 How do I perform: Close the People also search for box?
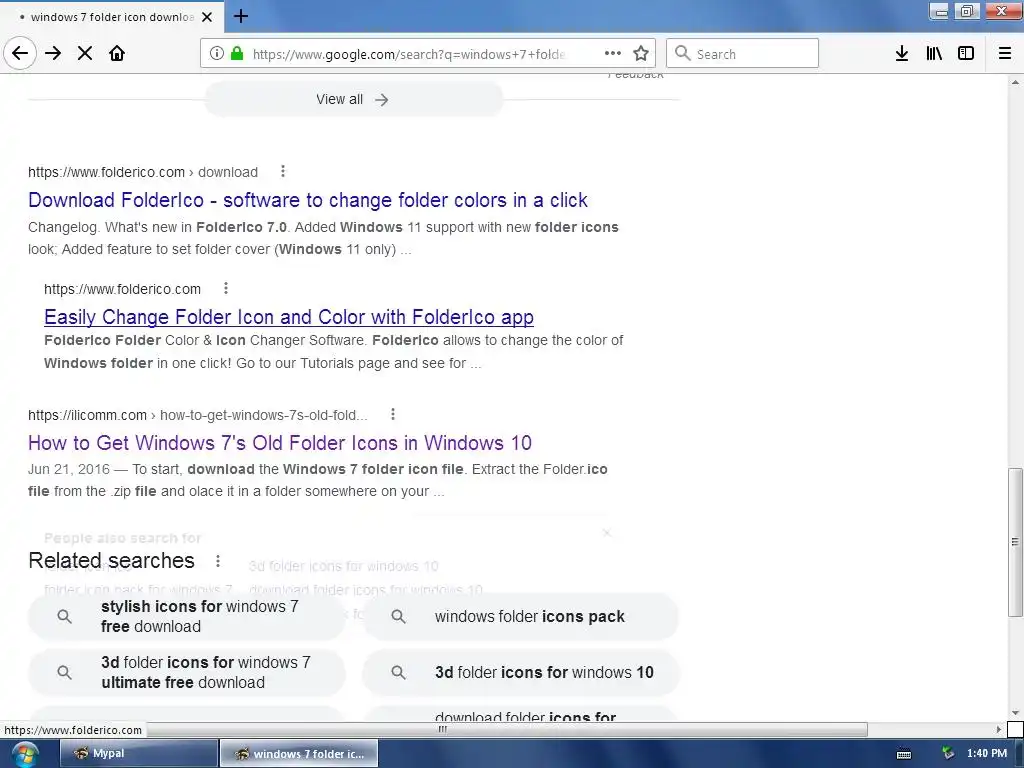tap(607, 533)
